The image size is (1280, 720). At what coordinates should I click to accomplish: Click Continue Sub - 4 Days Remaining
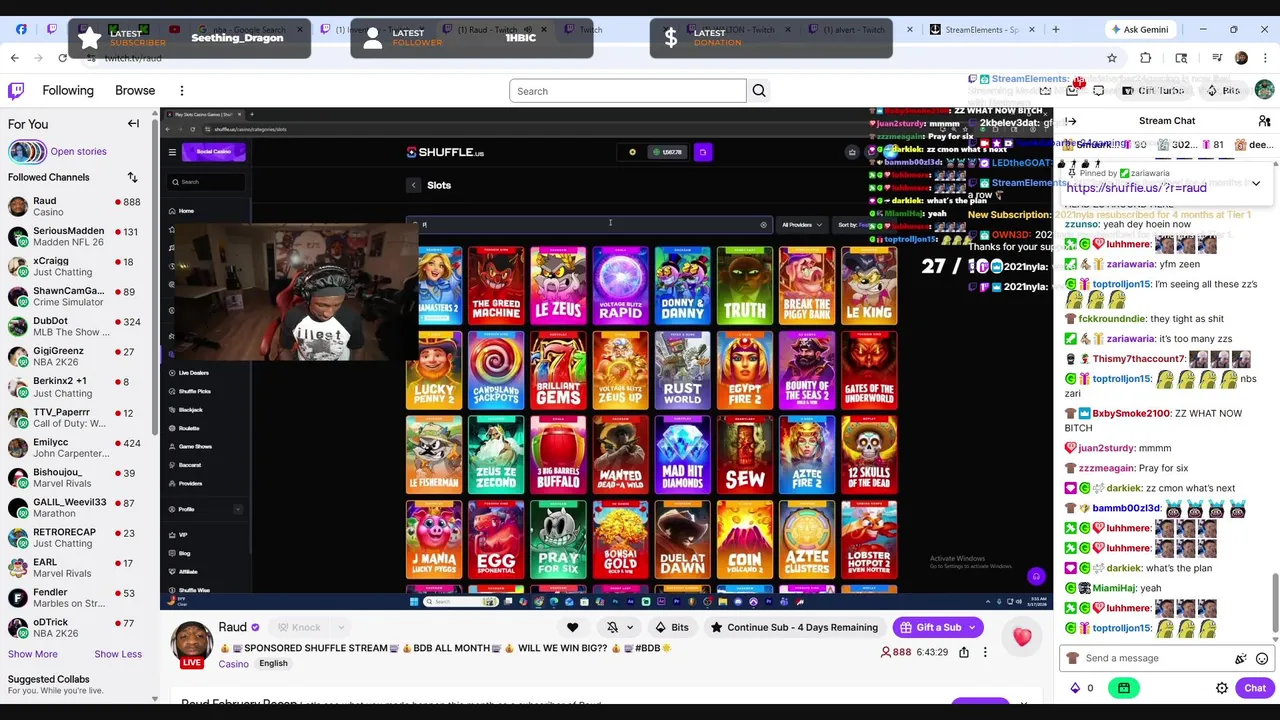pyautogui.click(x=794, y=627)
